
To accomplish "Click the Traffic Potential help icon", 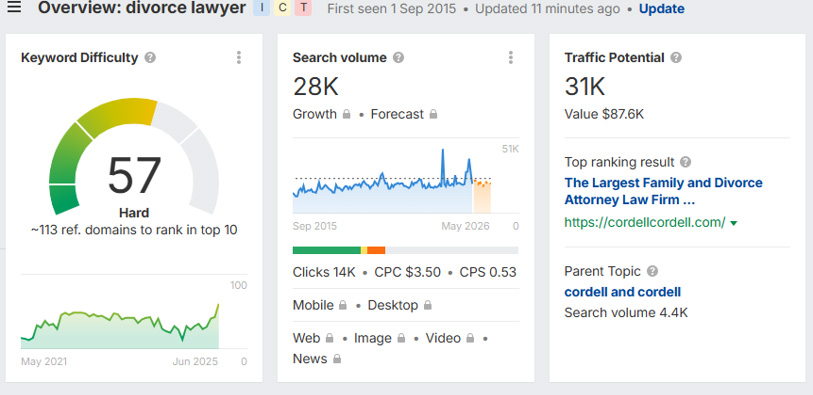I will coord(676,58).
